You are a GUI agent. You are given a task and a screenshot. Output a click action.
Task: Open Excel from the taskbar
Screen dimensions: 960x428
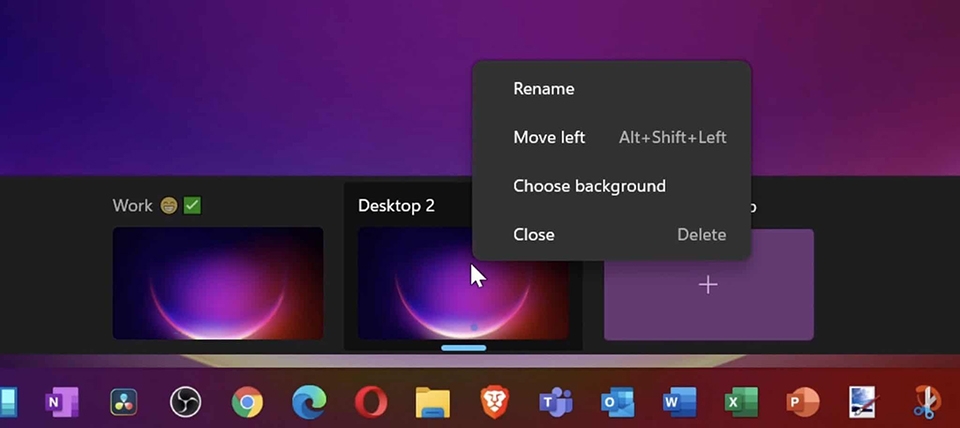point(741,402)
